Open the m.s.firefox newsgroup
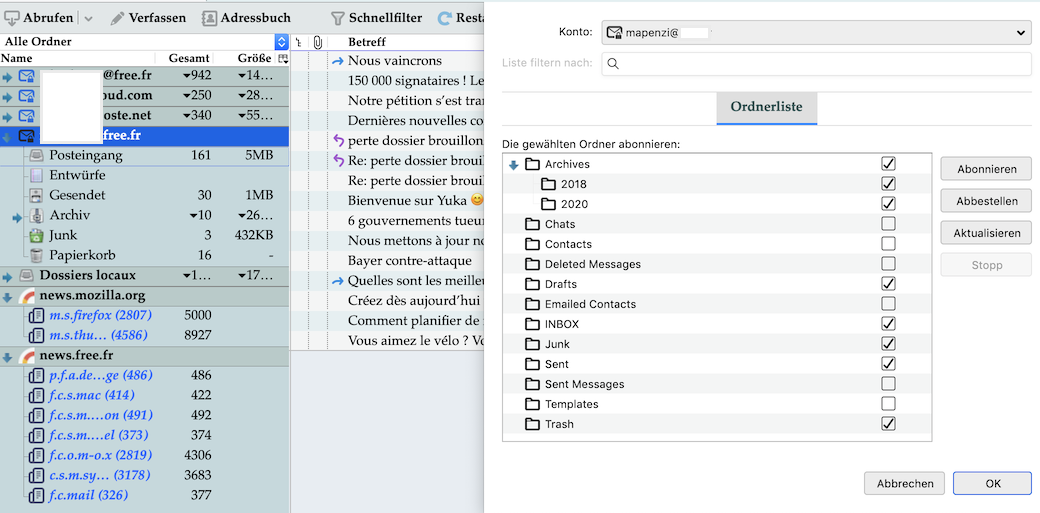This screenshot has height=513, width=1040. [x=100, y=315]
